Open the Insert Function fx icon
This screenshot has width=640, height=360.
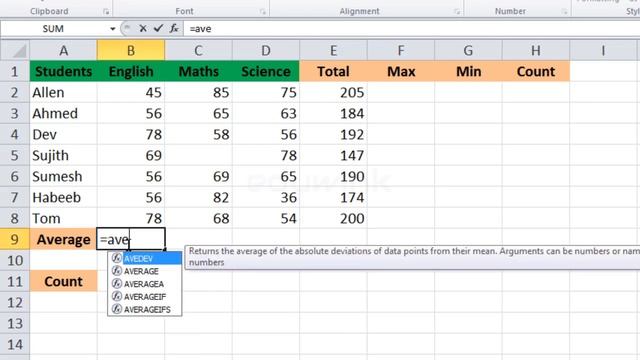[x=174, y=29]
